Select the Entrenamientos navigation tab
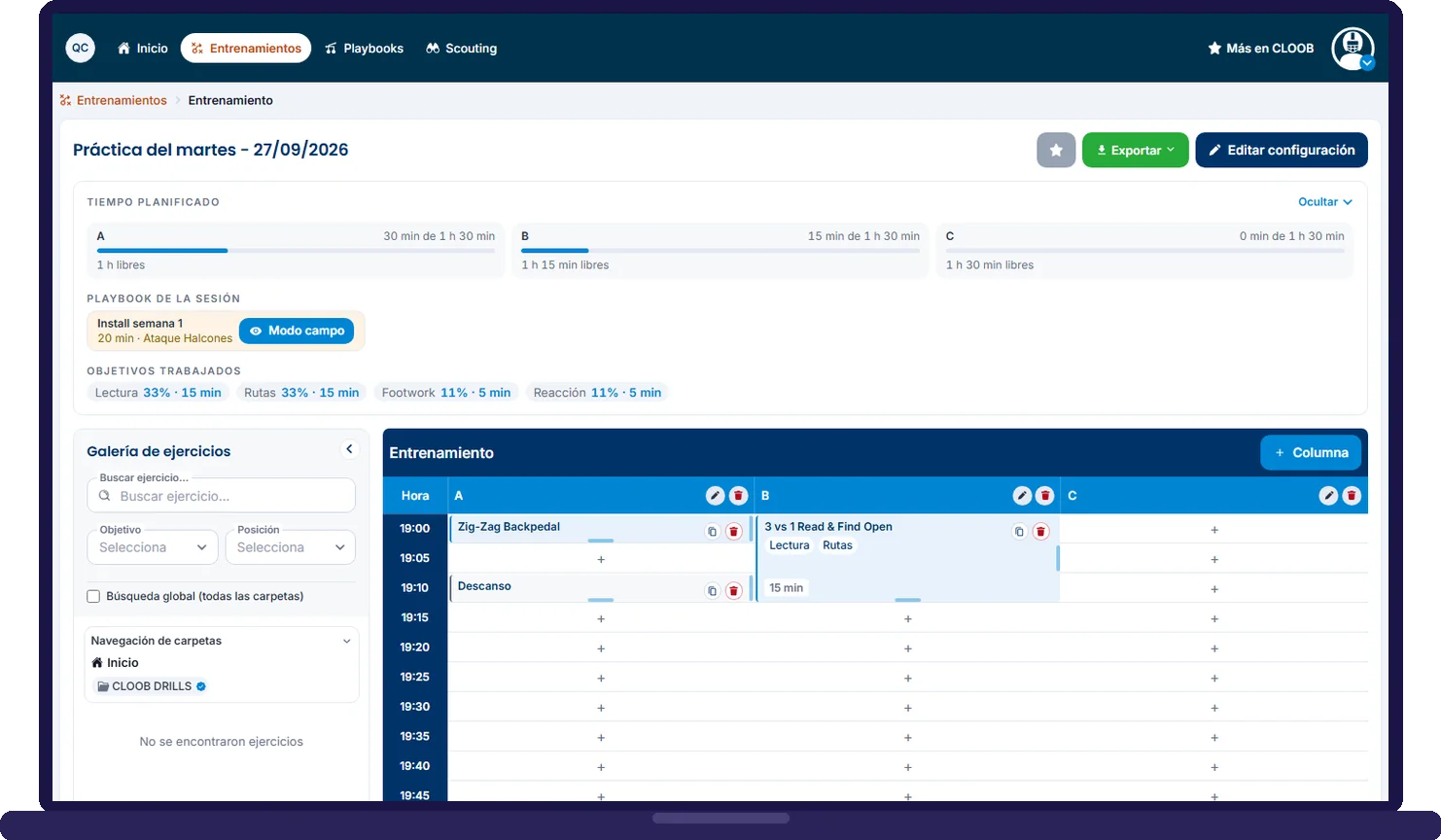 [x=246, y=48]
